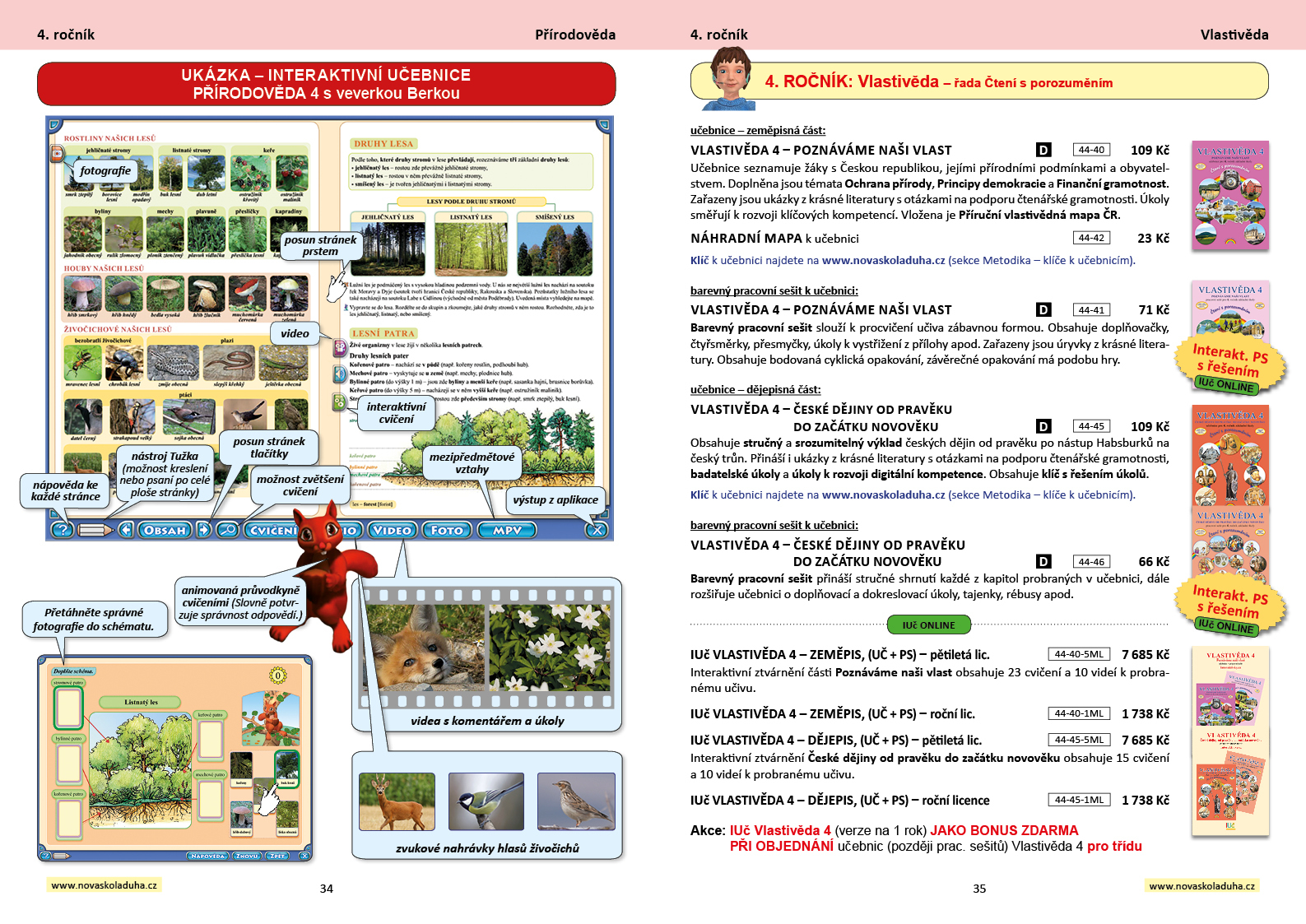The width and height of the screenshot is (1306, 924).
Task: Exit the textbook app with X icon
Action: pos(596,530)
